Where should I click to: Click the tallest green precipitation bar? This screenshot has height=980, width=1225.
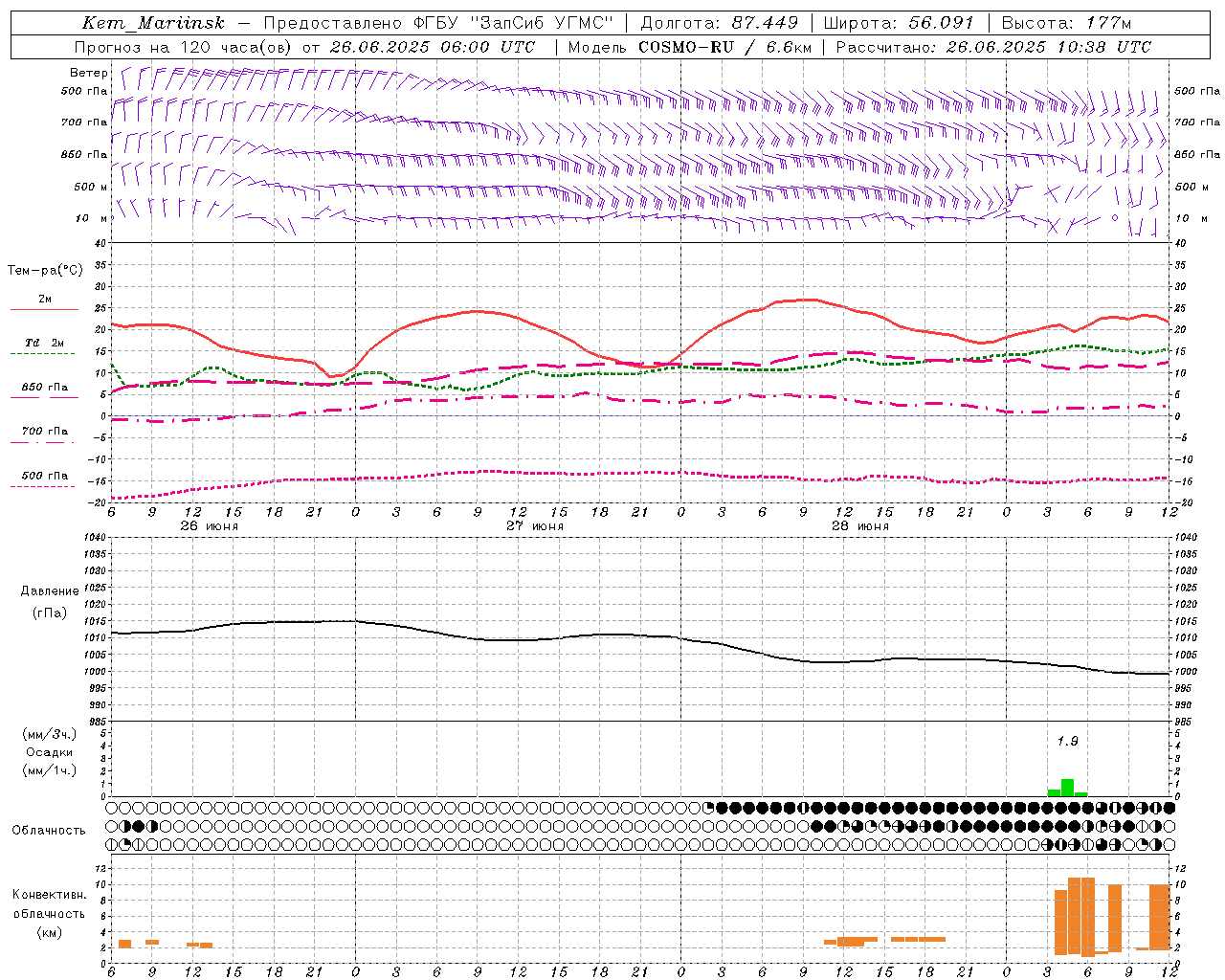(x=1067, y=788)
